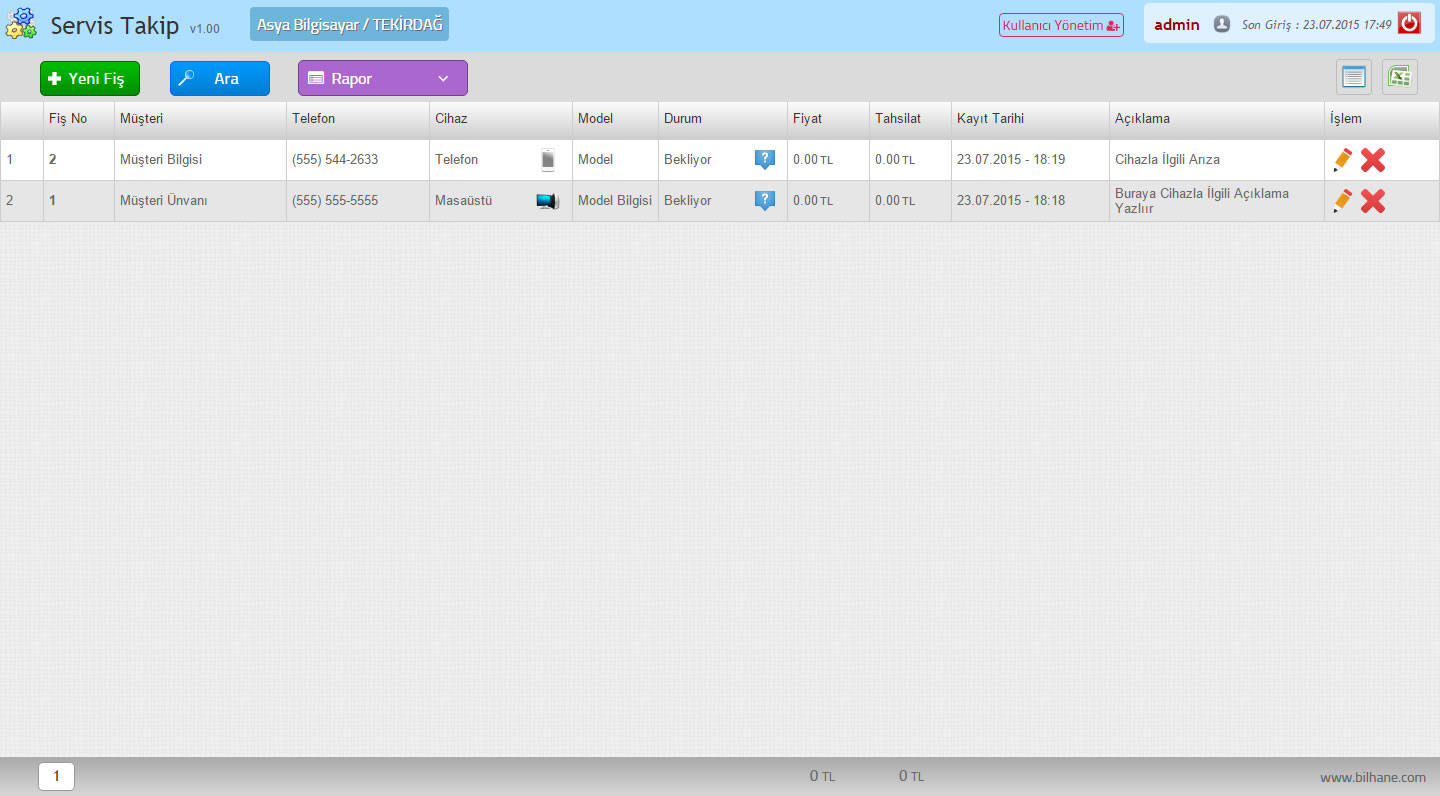The image size is (1440, 796).
Task: Click the Bekliyor status icon for Telefon row
Action: [764, 160]
